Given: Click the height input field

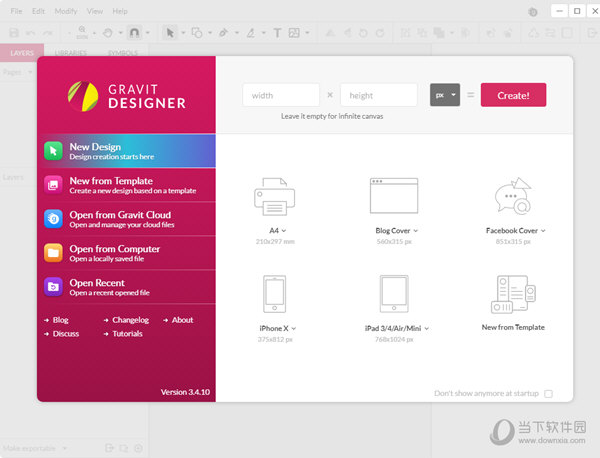Looking at the screenshot, I should (378, 95).
